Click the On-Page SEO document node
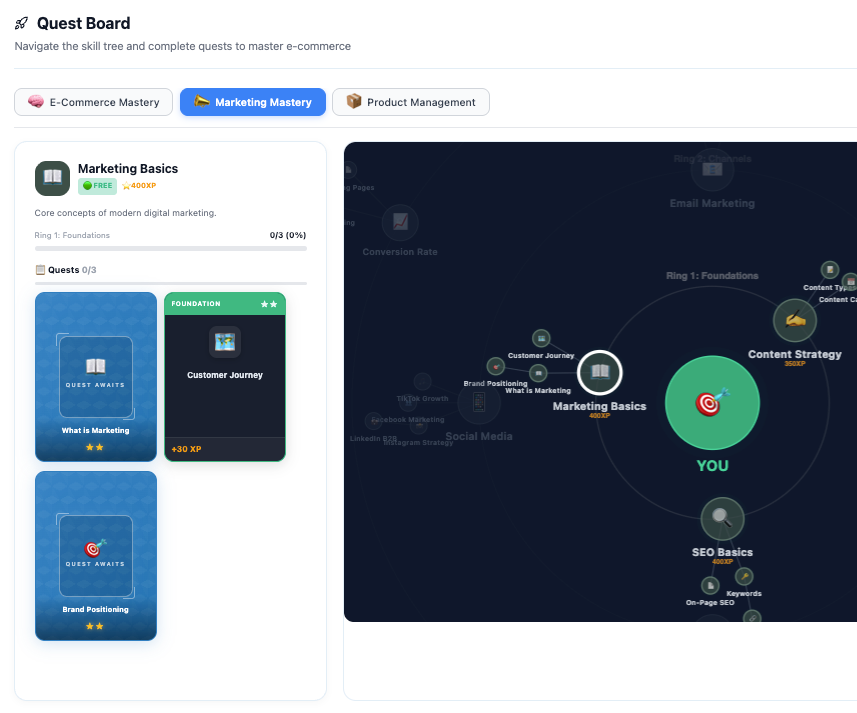857x713 pixels. click(x=710, y=585)
